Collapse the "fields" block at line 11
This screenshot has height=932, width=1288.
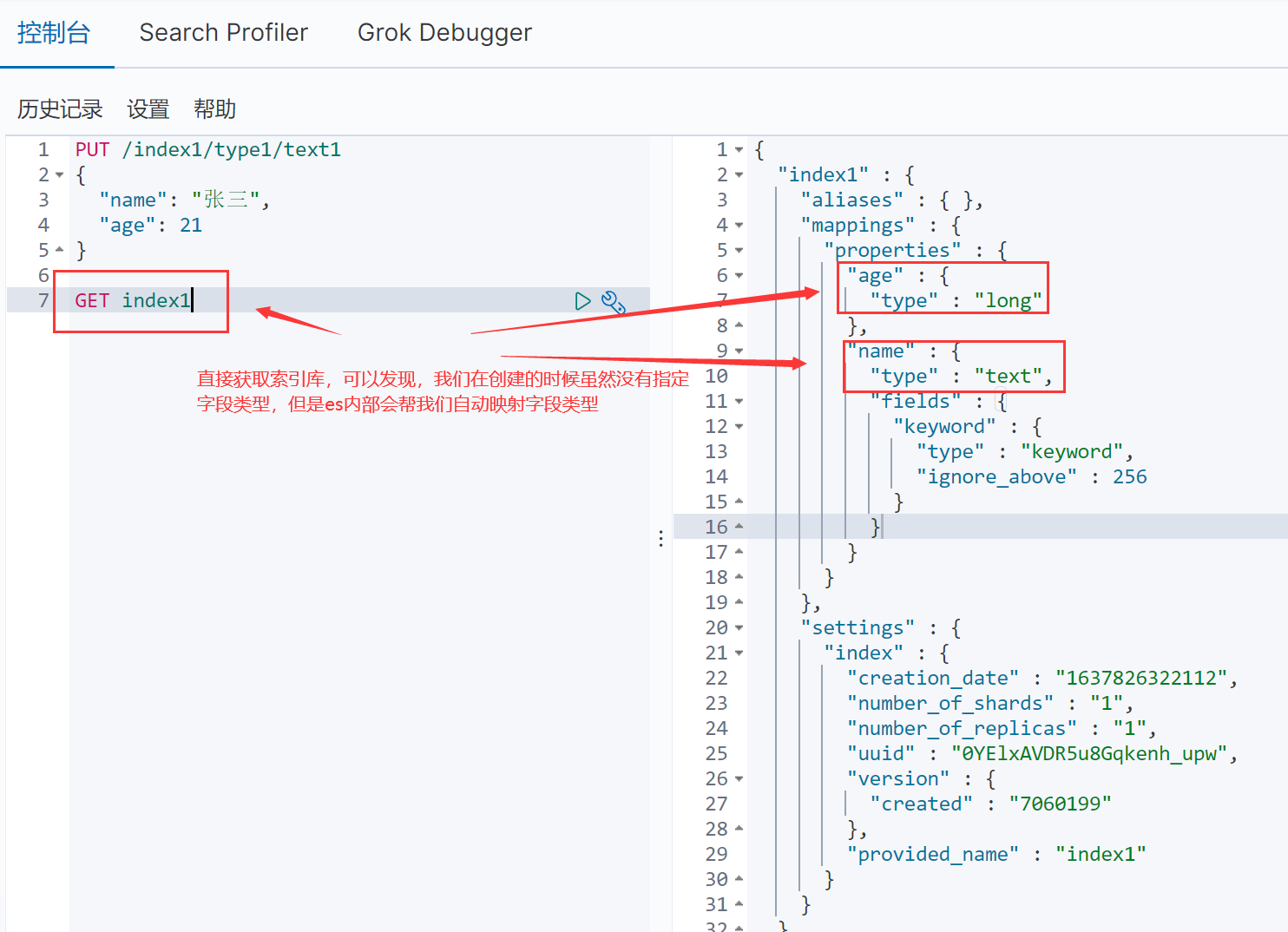[x=739, y=402]
